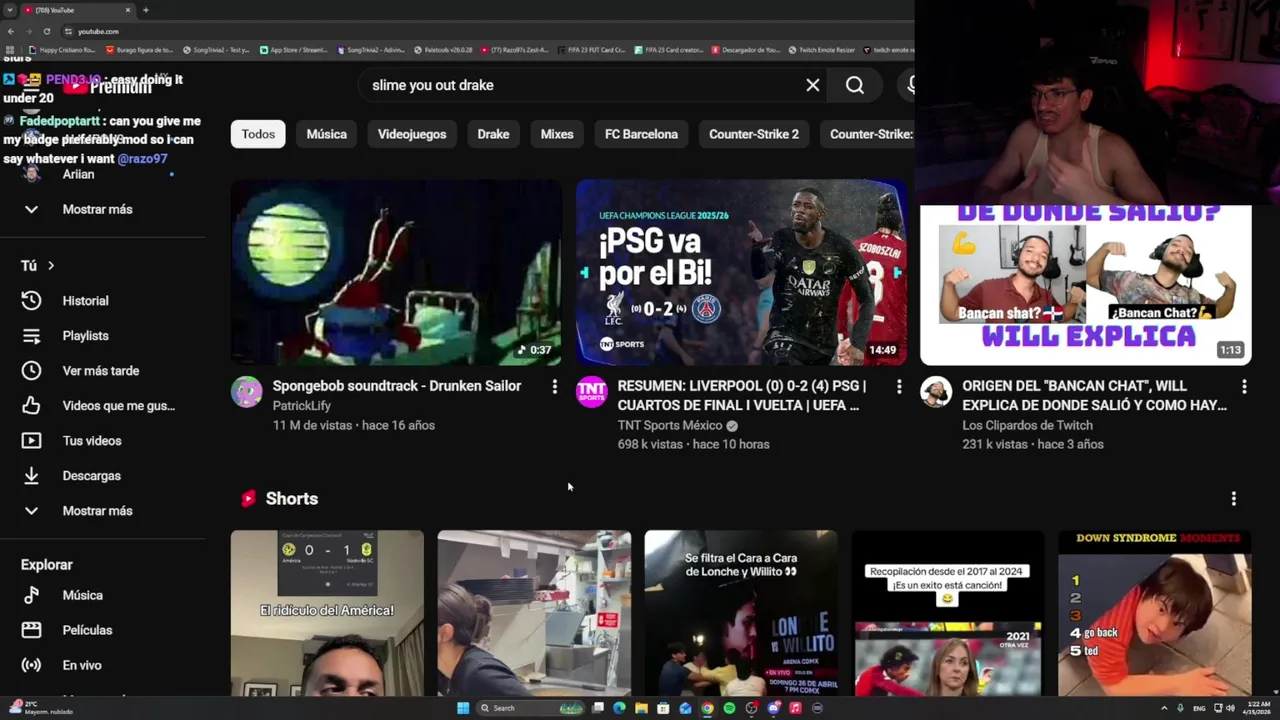Open ORIGEN DEL BANCAN CHAT video title
The width and height of the screenshot is (1280, 720).
[1094, 395]
